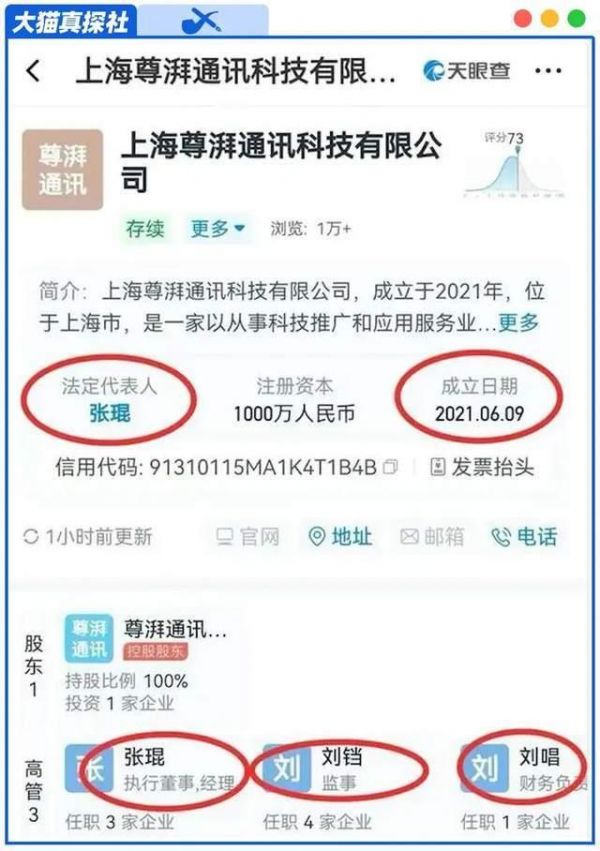Open the 官网 official website
This screenshot has height=851, width=600.
click(247, 537)
